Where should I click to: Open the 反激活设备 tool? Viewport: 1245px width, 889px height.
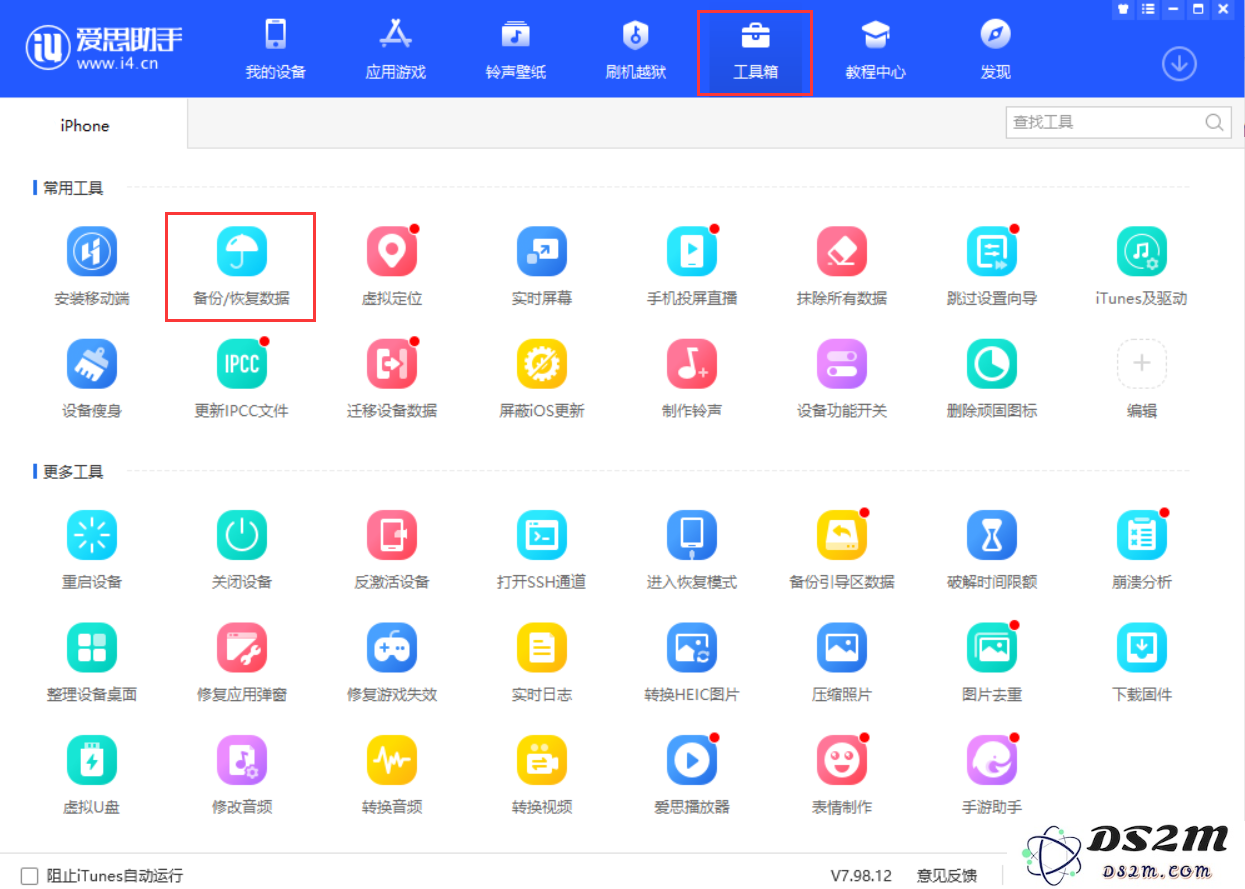click(392, 535)
